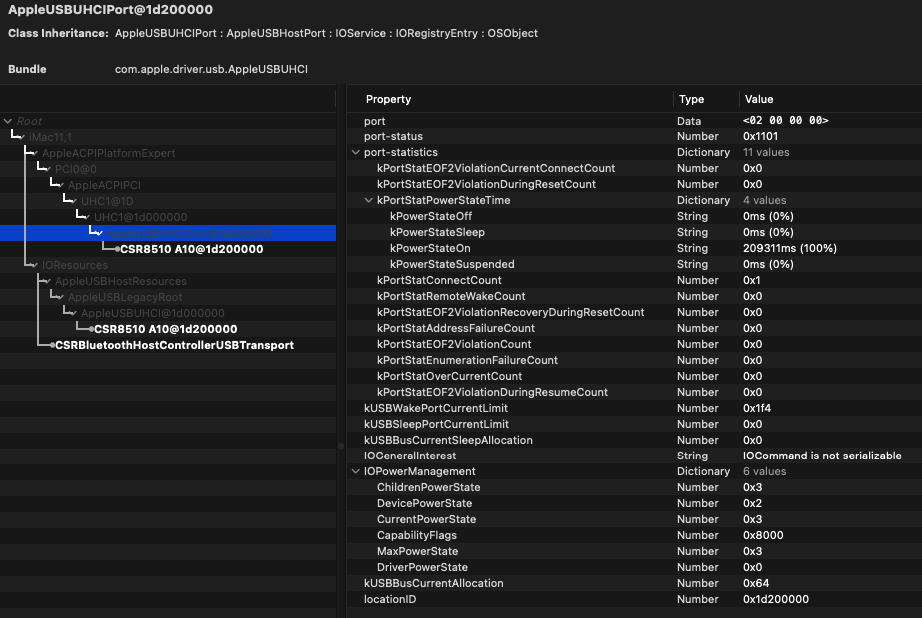Image resolution: width=922 pixels, height=618 pixels.
Task: Select the kPowerStateOn property row
Action: 634,248
